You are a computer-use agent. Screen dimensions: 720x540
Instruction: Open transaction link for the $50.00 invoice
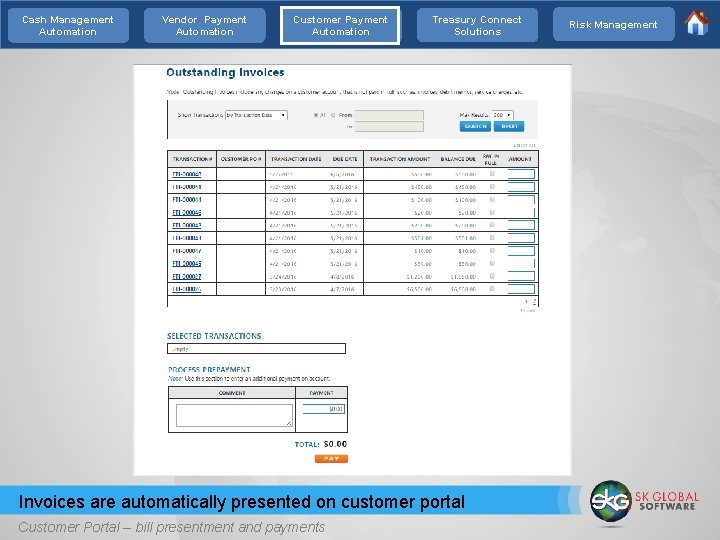click(186, 264)
